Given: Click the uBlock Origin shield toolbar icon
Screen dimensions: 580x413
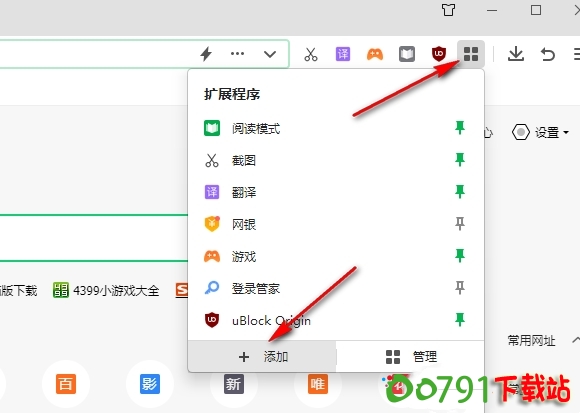Looking at the screenshot, I should [439, 54].
